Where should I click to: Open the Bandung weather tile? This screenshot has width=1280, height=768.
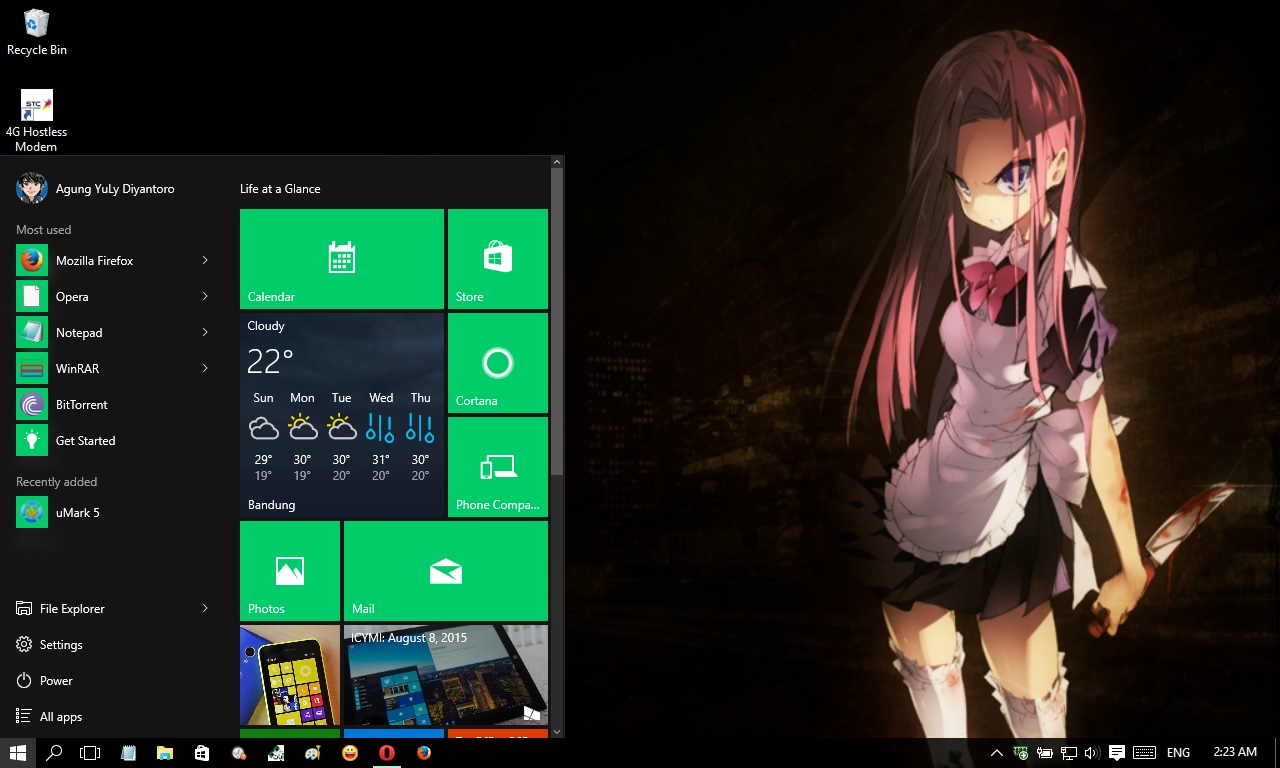click(342, 415)
